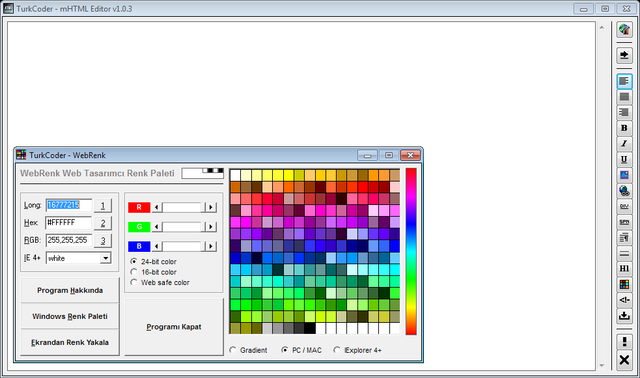
Task: Click button 2 next to Hex value
Action: click(x=102, y=223)
